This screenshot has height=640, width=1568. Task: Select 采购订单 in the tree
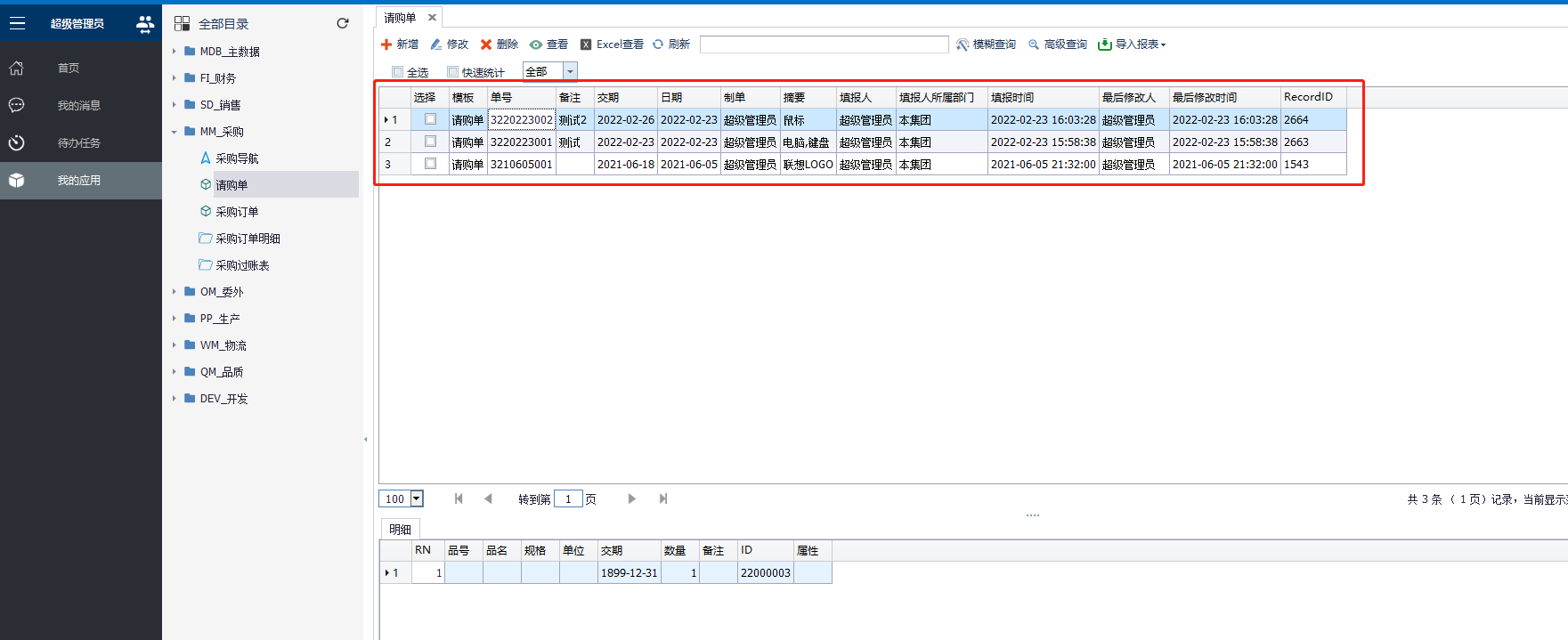pos(237,212)
